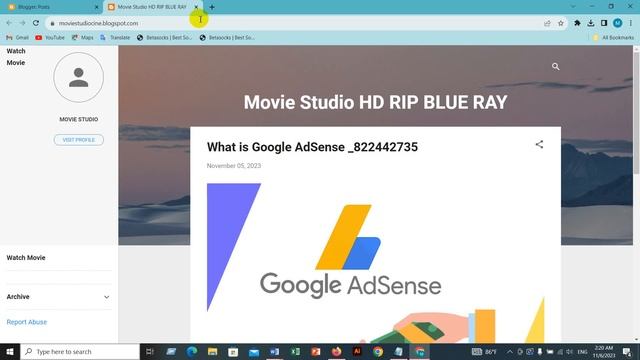Click the November 05, 2023 post date
Screen dimensions: 640x360
click(234, 166)
